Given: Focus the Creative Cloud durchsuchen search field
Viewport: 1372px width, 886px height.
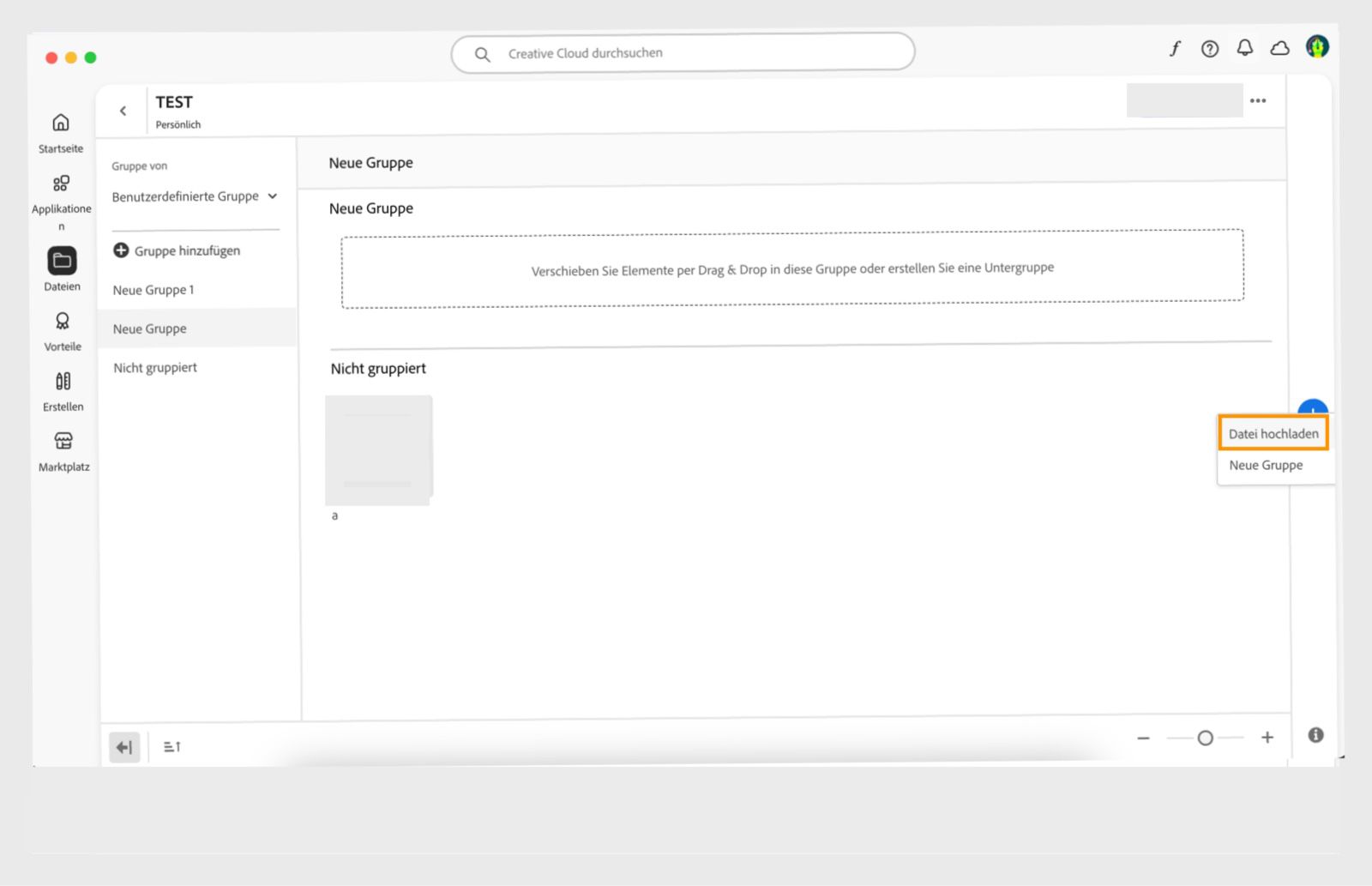Looking at the screenshot, I should 683,53.
